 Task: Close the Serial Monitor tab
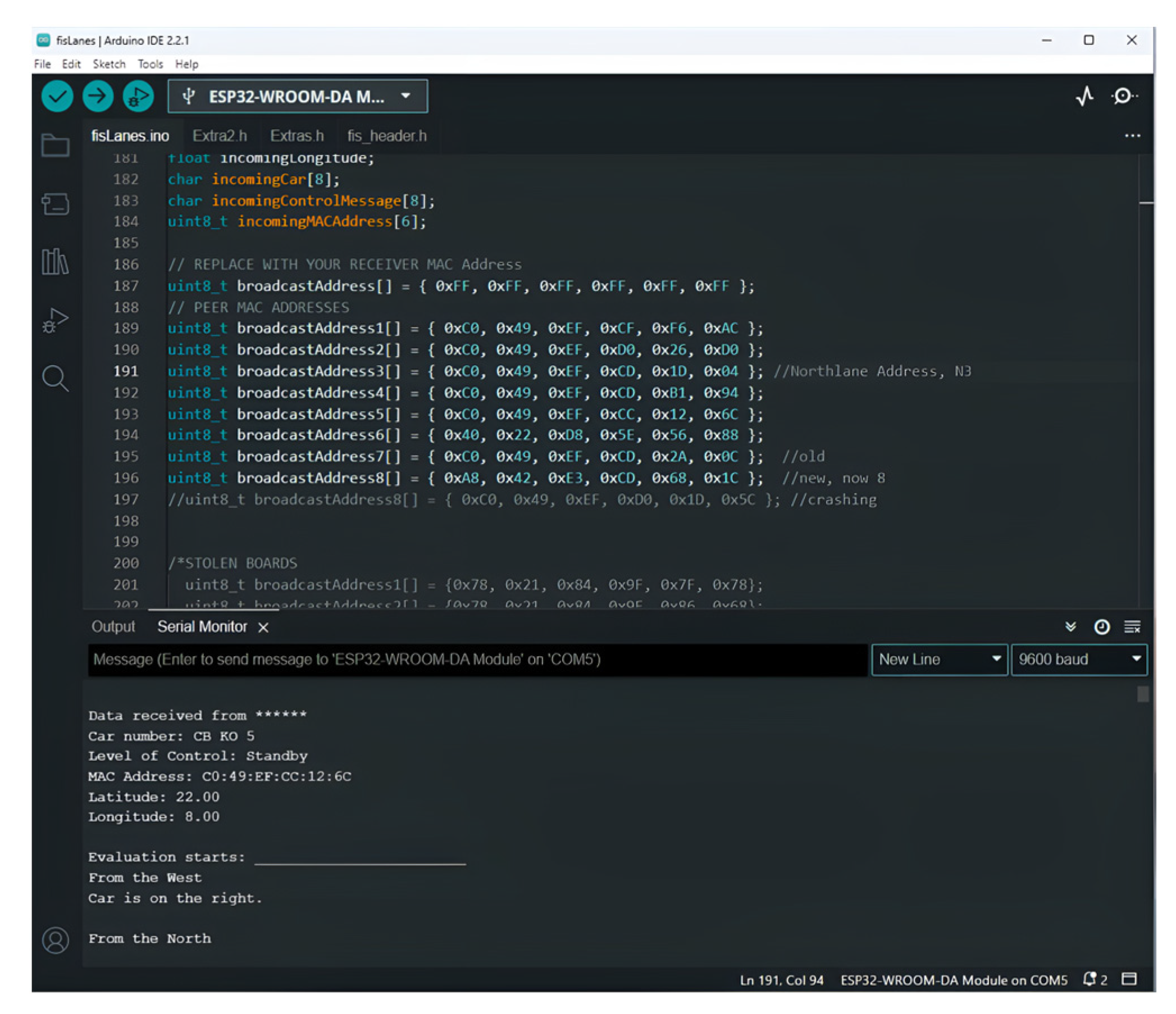click(263, 628)
